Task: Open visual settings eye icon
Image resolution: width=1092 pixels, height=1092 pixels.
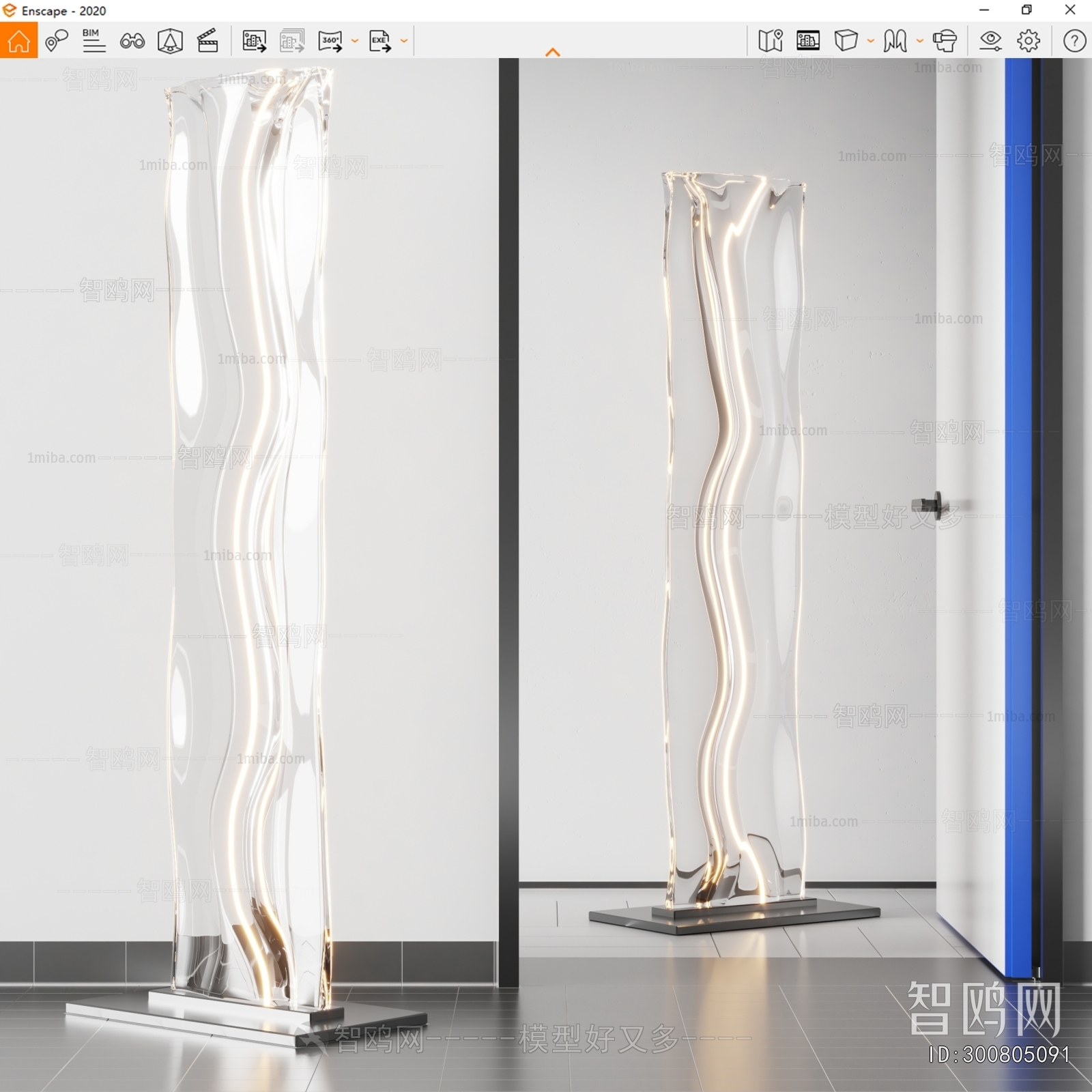Action: point(990,41)
